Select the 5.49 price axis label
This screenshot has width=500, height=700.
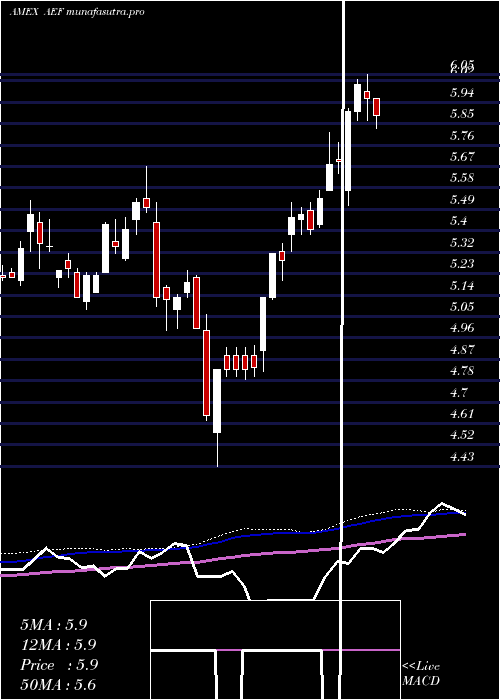coord(462,200)
